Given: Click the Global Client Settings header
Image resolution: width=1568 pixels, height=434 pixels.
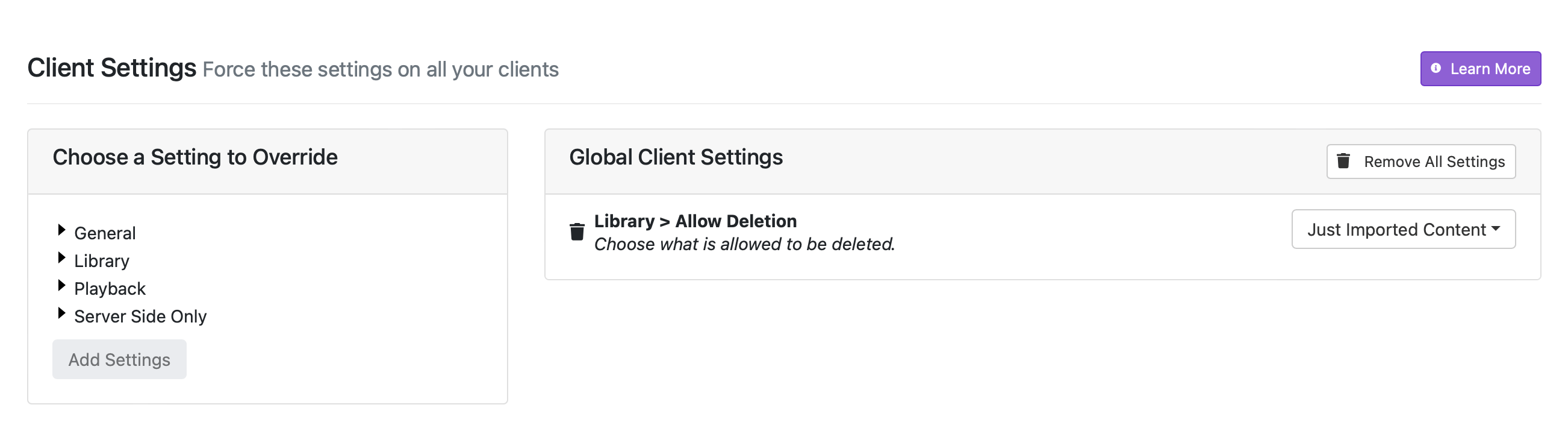Looking at the screenshot, I should 676,157.
